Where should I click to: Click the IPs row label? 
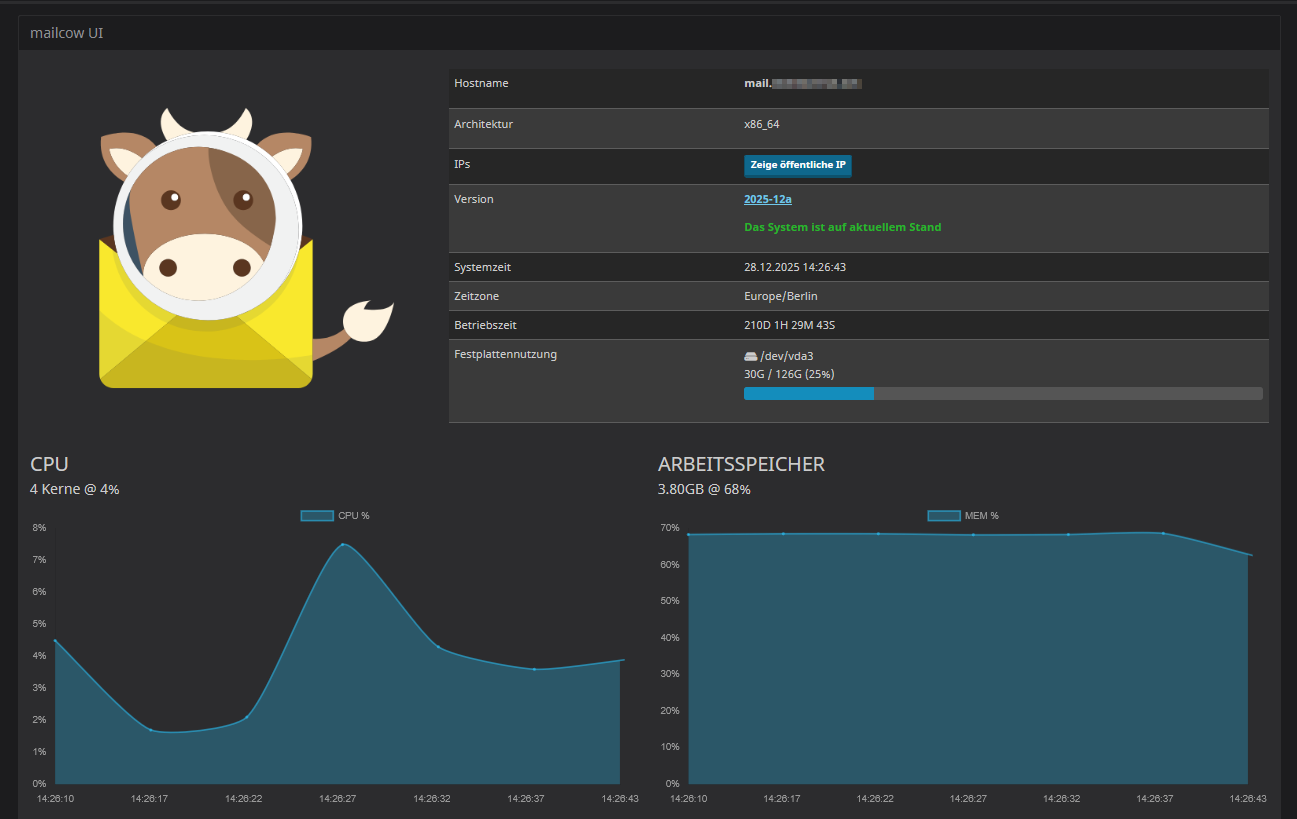pyautogui.click(x=462, y=163)
